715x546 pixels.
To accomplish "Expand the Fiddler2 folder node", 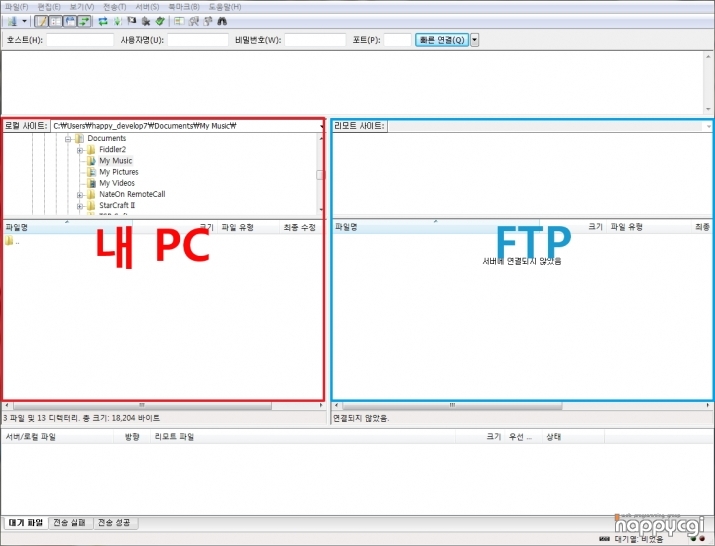I will [x=80, y=150].
